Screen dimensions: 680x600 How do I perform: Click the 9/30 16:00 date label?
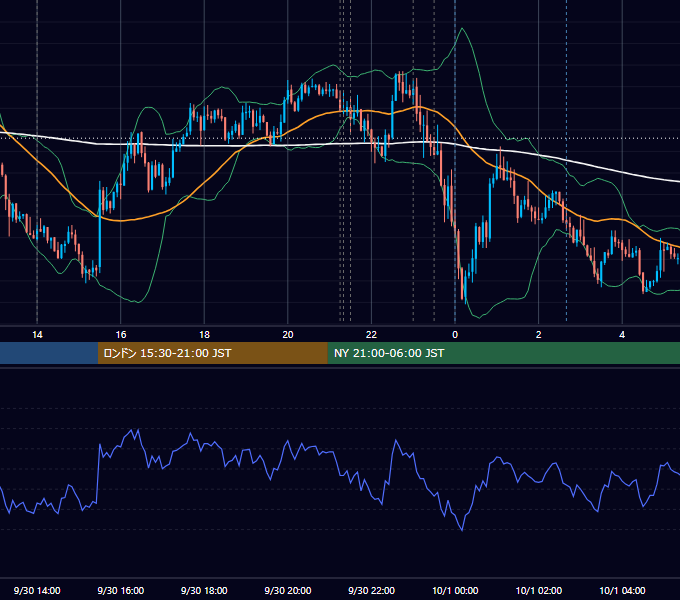point(121,590)
